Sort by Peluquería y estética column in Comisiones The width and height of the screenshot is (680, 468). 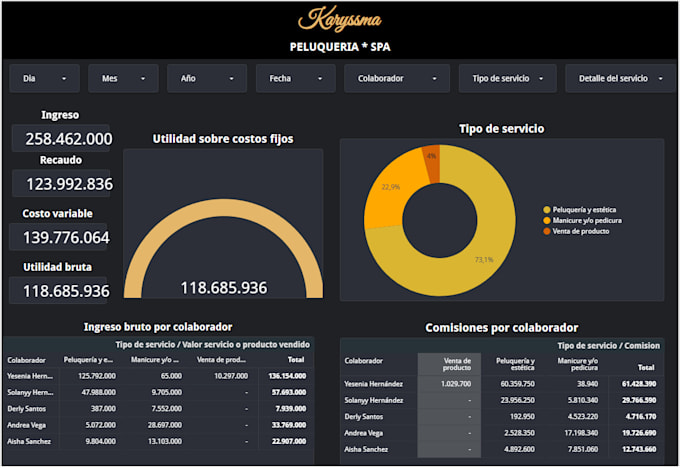(x=515, y=364)
